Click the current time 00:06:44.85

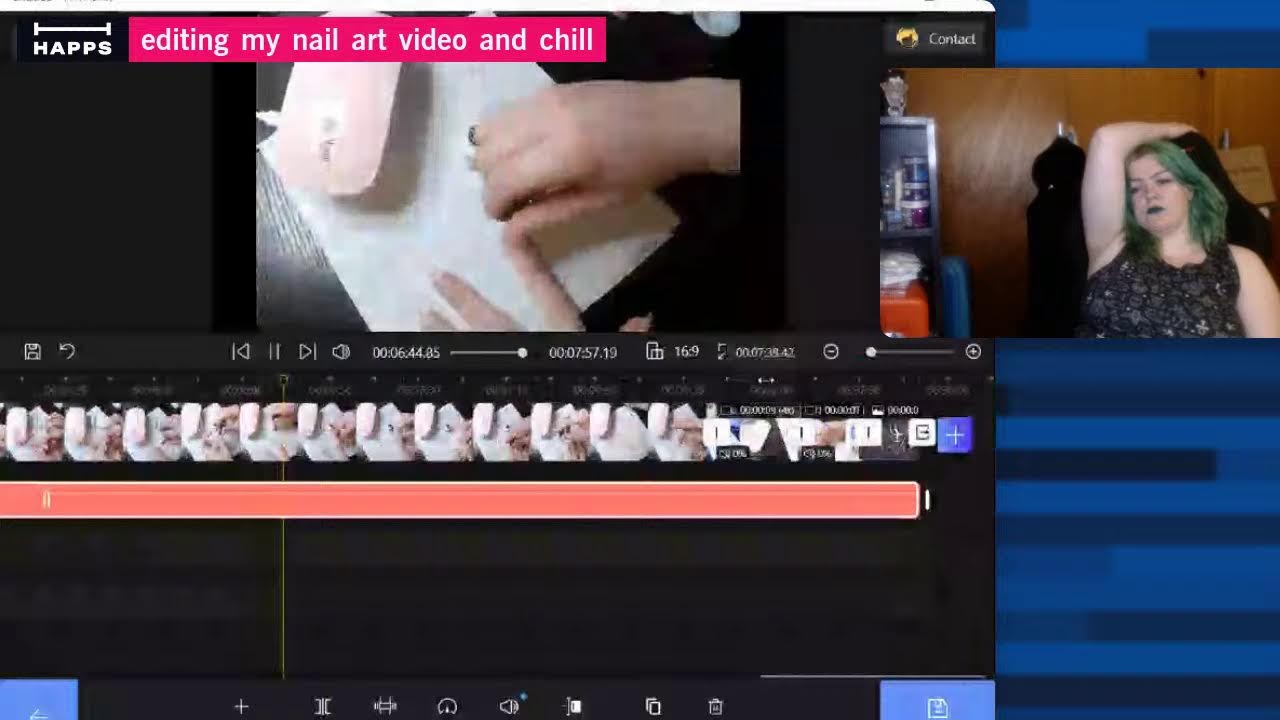pos(406,353)
